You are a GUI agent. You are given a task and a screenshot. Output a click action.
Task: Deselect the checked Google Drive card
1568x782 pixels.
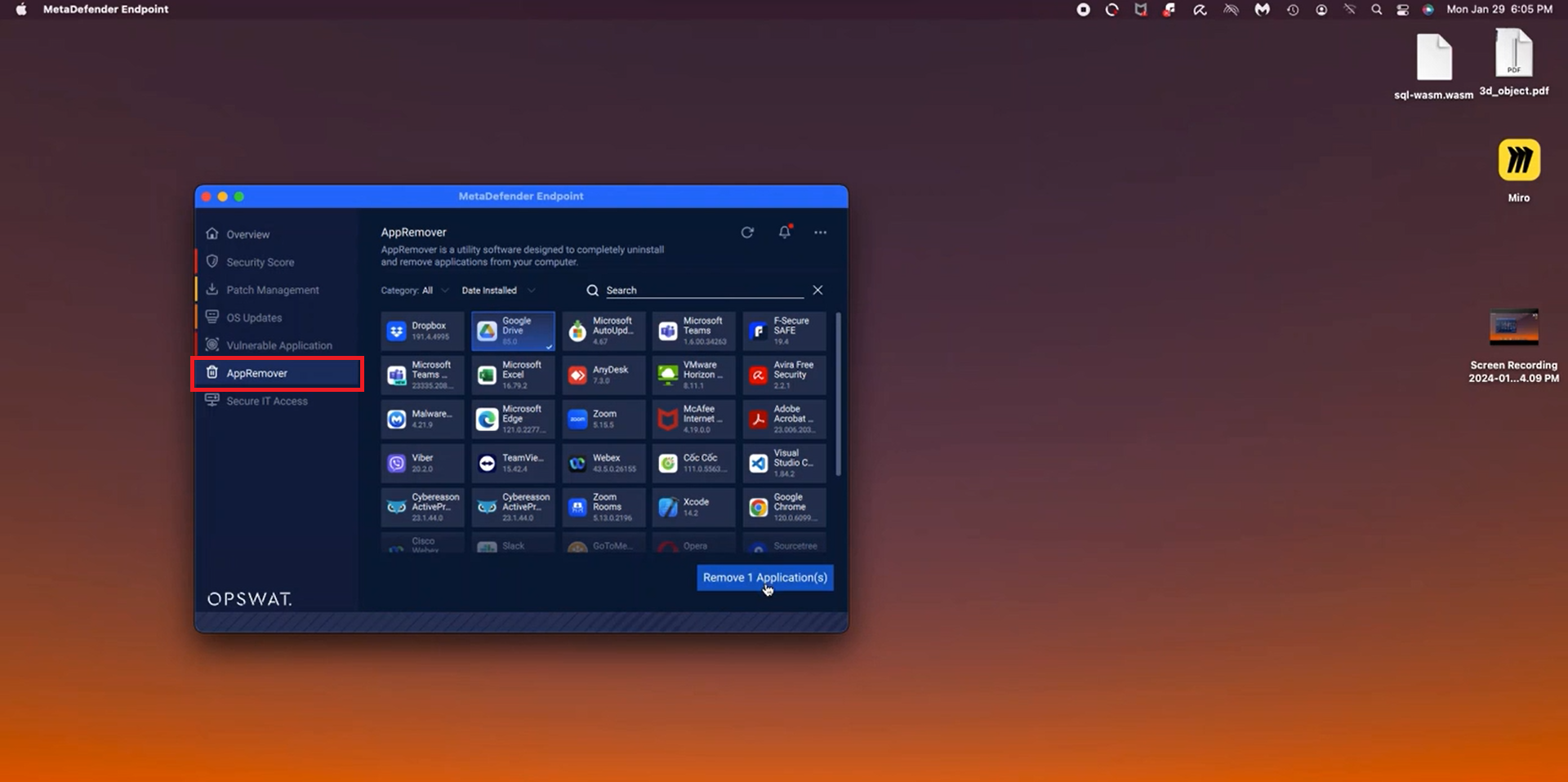click(x=513, y=331)
